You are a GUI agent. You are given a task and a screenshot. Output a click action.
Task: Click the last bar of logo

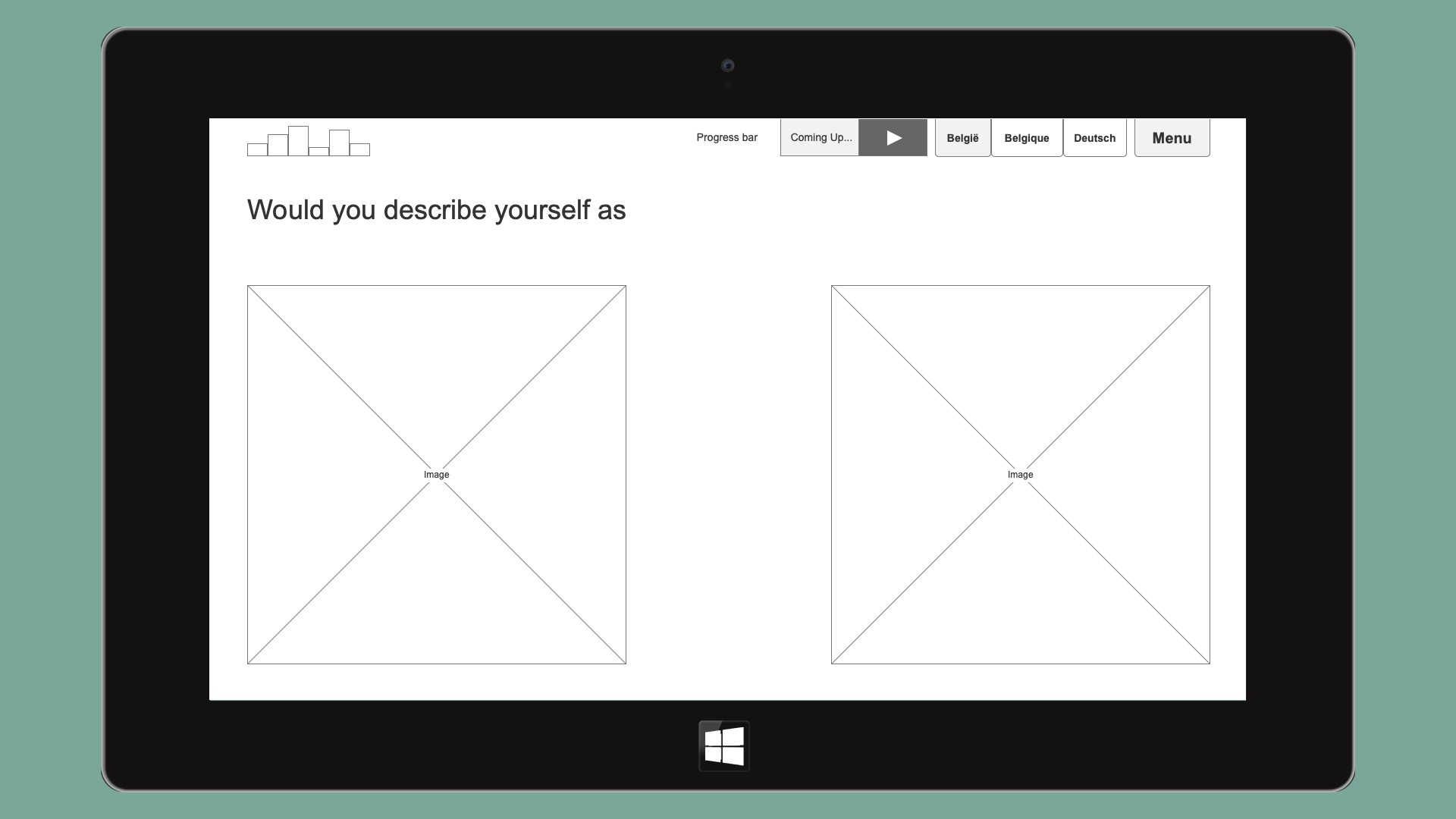click(x=359, y=150)
